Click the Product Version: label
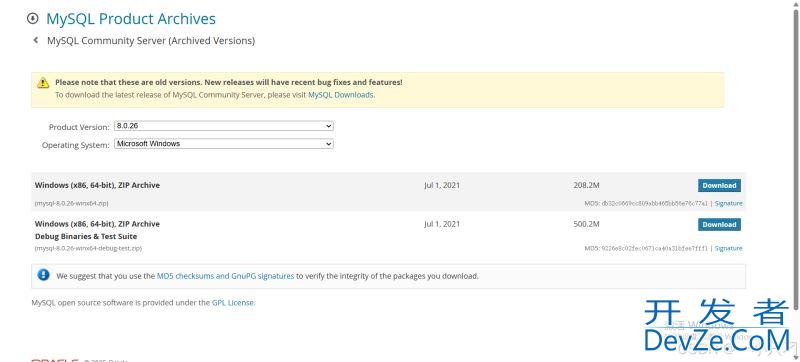This screenshot has height=362, width=800. pyautogui.click(x=79, y=127)
